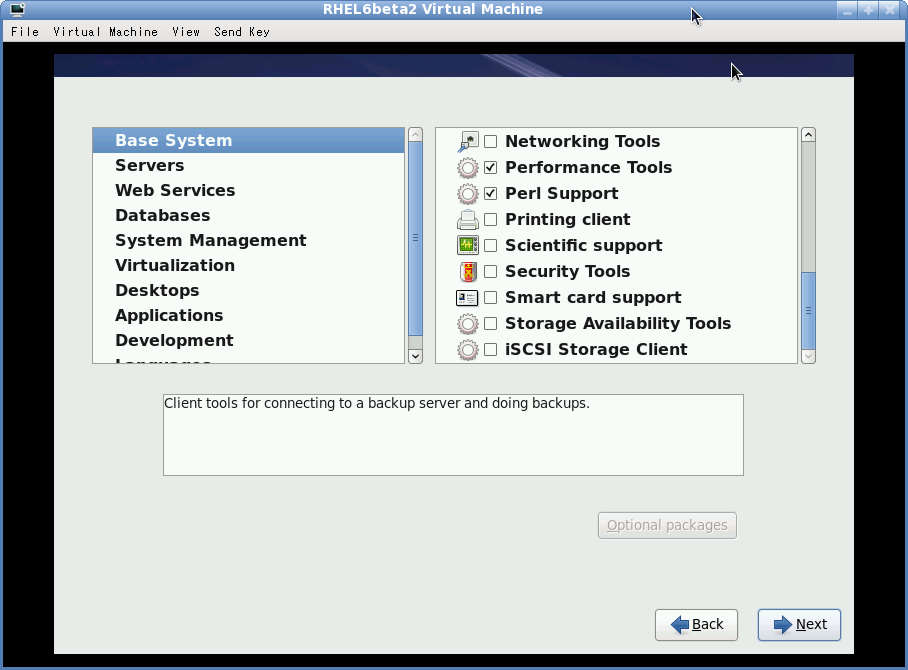This screenshot has width=908, height=670.
Task: Click the package list scroll-up arrow
Action: coord(808,135)
